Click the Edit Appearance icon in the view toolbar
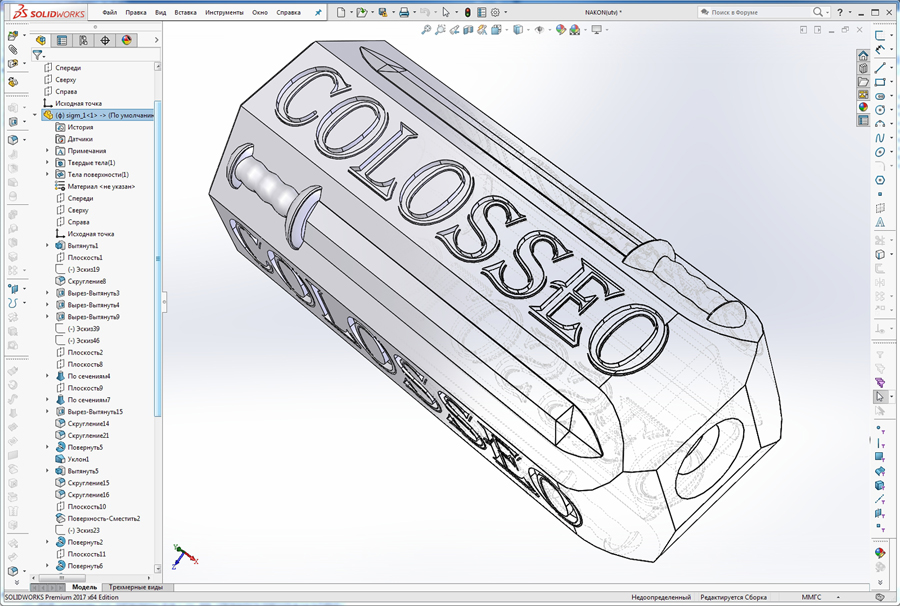 point(558,30)
